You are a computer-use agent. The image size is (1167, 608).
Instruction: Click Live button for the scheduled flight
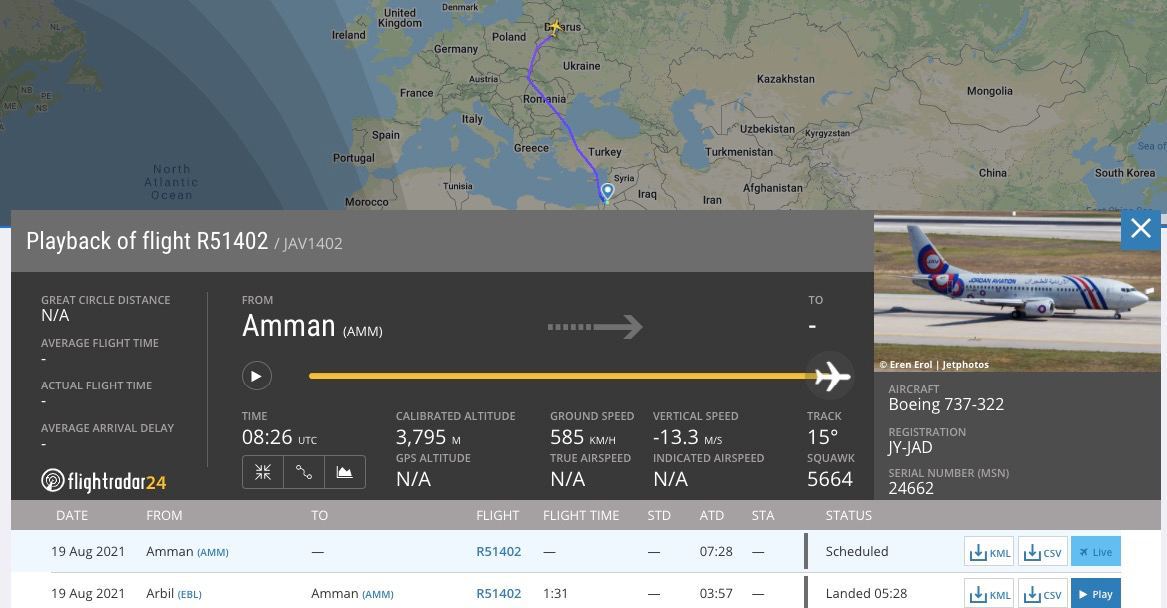(1096, 551)
